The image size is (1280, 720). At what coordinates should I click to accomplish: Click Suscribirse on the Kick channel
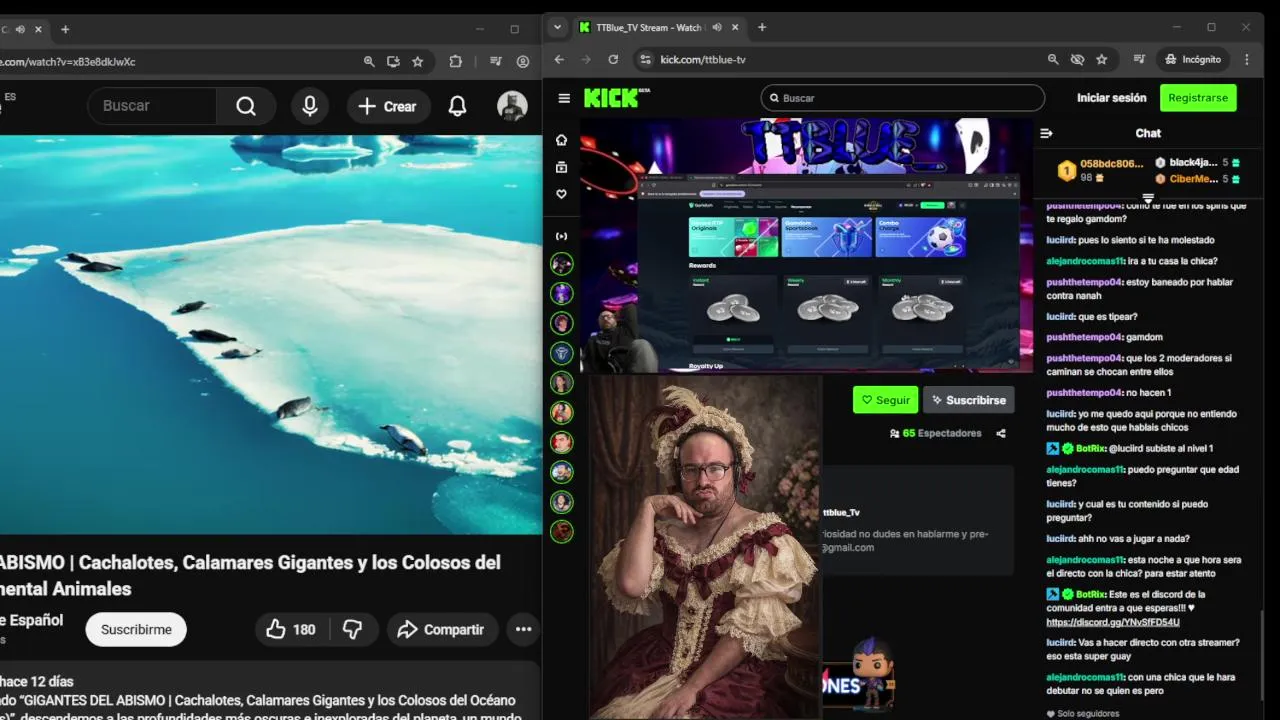click(968, 400)
